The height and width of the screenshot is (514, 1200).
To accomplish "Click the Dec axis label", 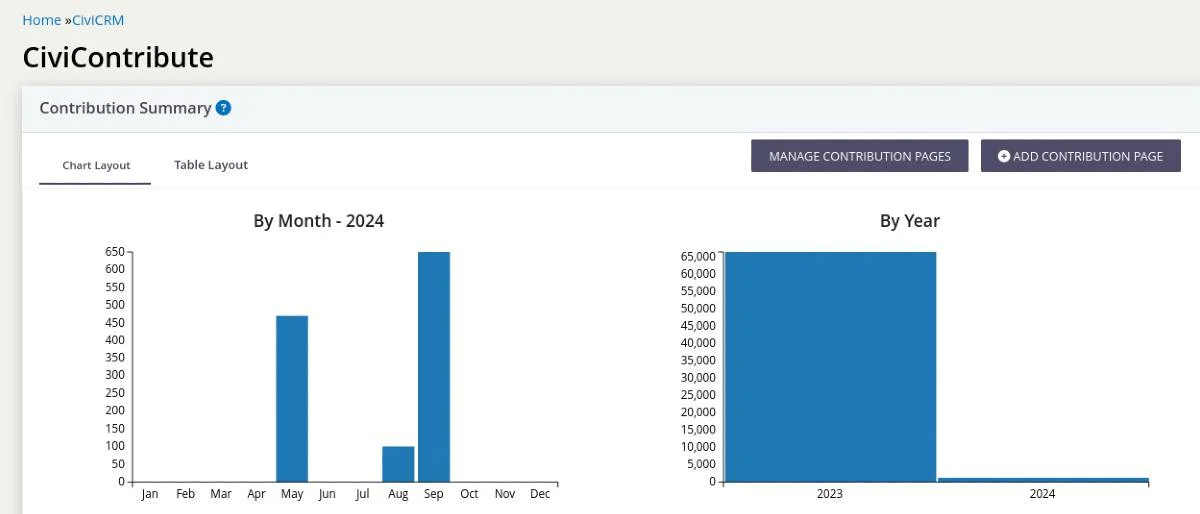I will (x=540, y=494).
